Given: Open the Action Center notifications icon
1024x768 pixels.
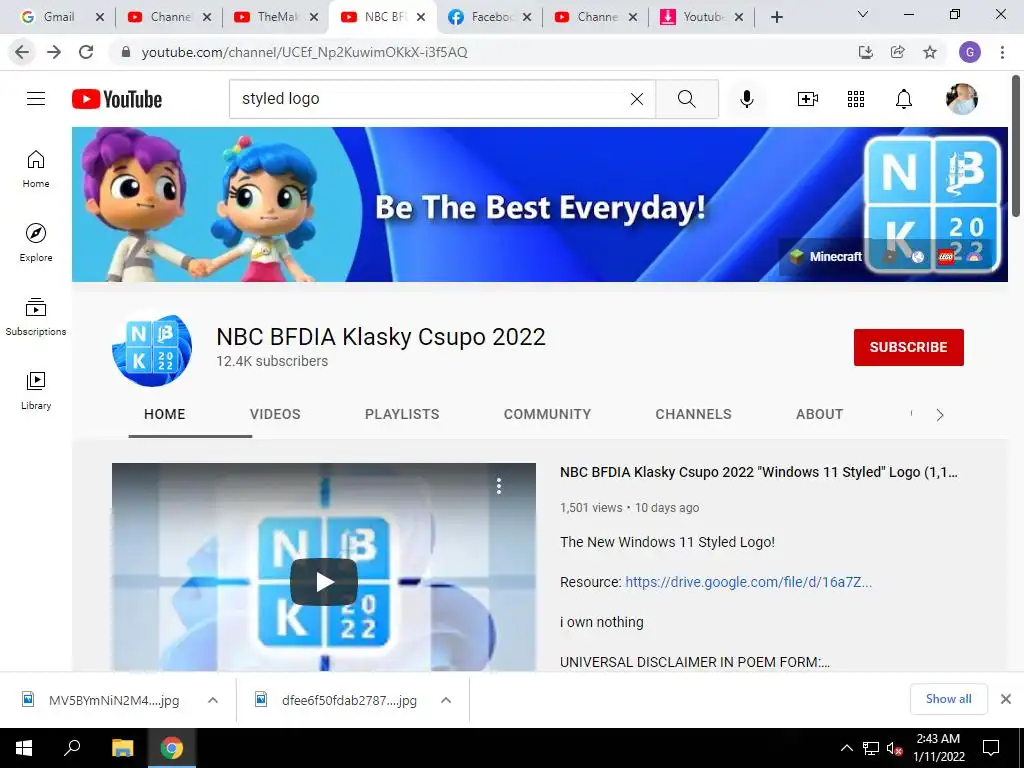Looking at the screenshot, I should 991,748.
